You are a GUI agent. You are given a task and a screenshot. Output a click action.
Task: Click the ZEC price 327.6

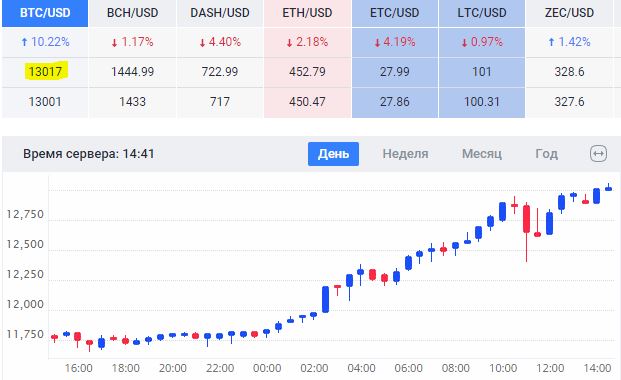(569, 102)
